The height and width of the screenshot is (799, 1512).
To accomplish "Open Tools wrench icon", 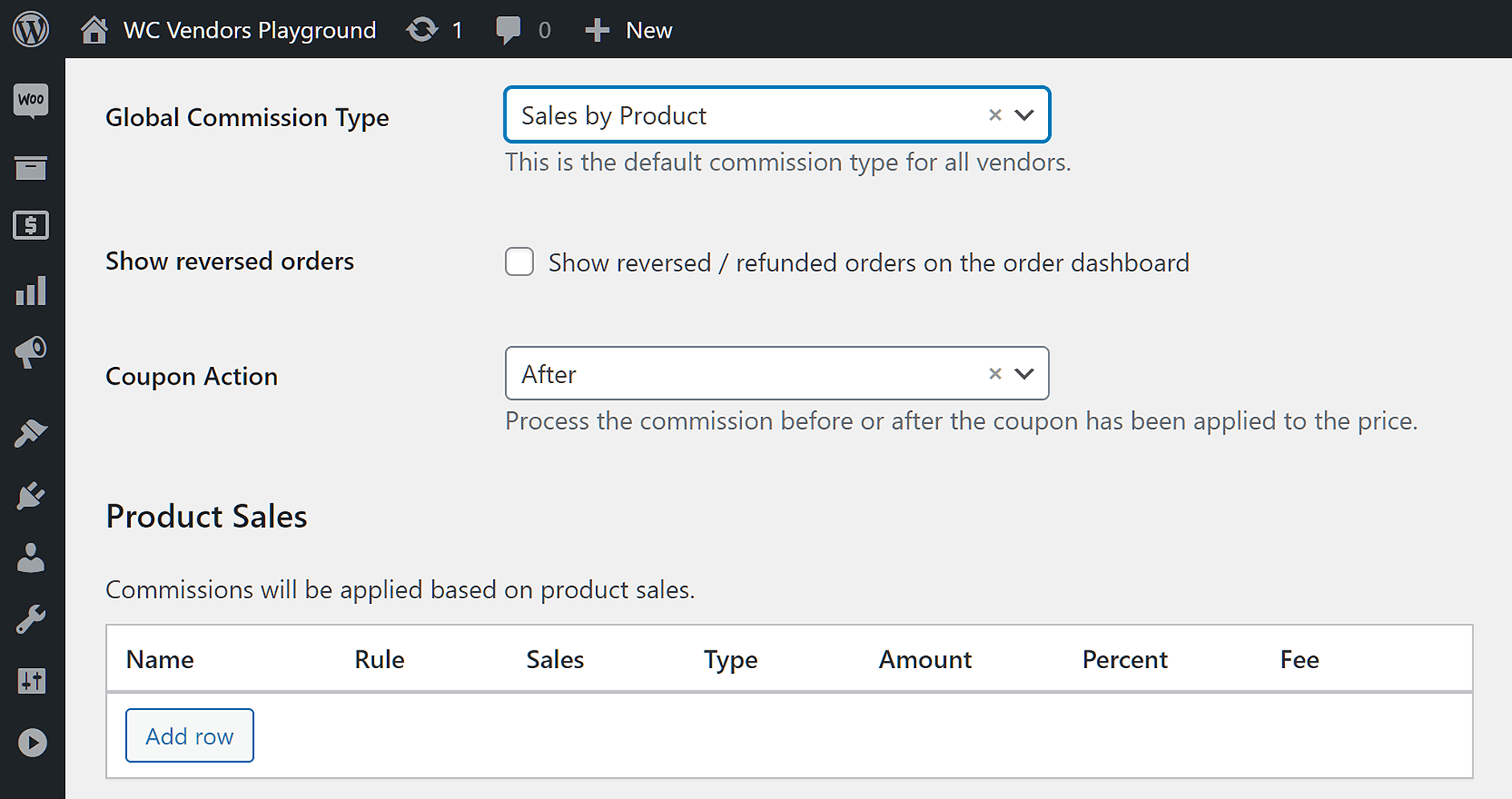I will click(31, 619).
